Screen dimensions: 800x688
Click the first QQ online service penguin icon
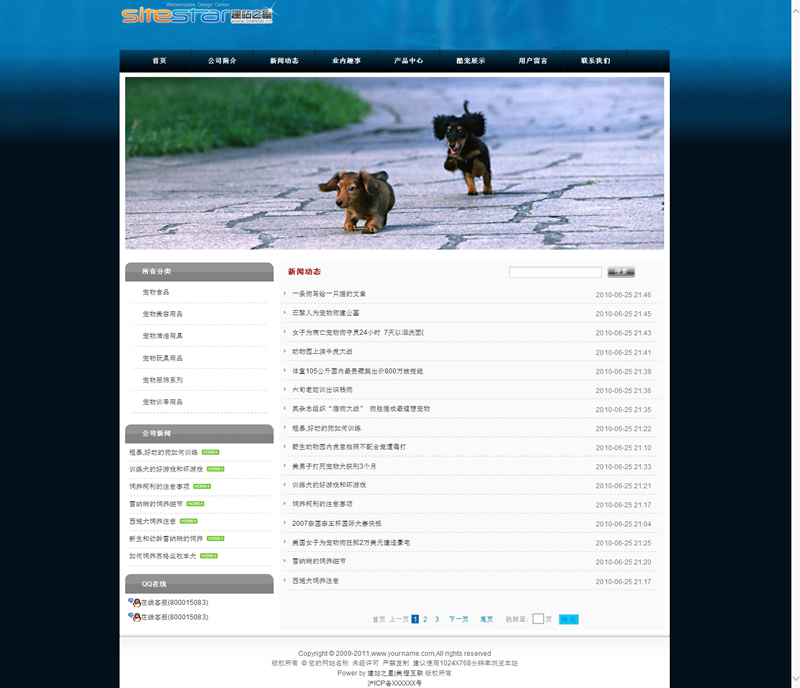pyautogui.click(x=134, y=603)
